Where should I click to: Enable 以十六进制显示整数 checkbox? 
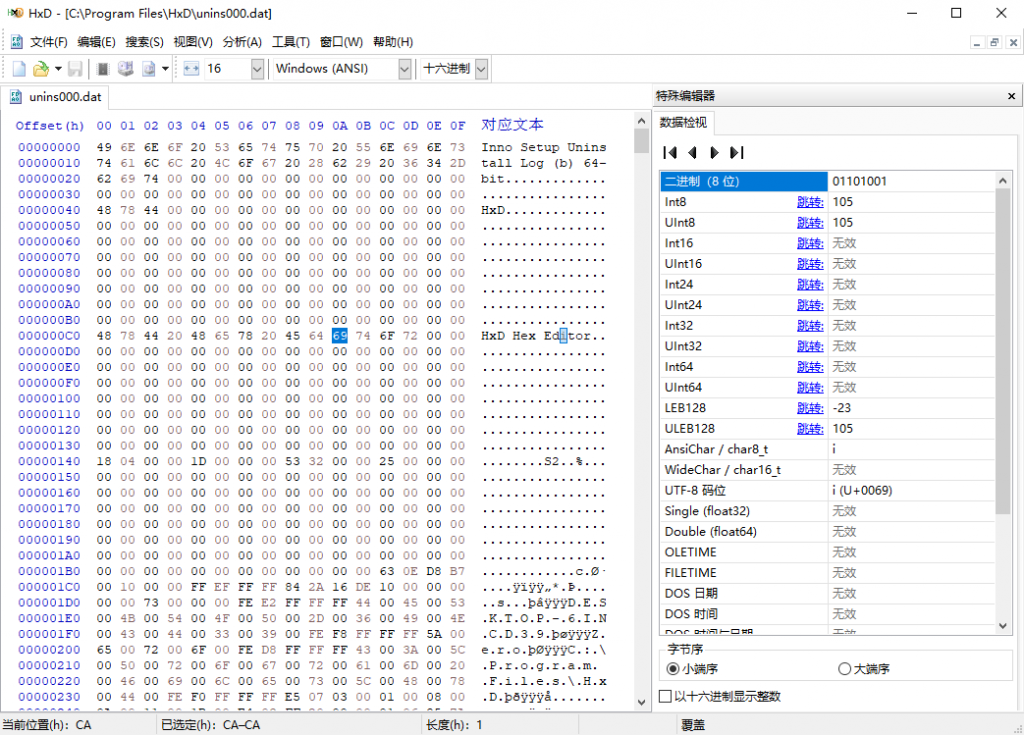point(666,696)
